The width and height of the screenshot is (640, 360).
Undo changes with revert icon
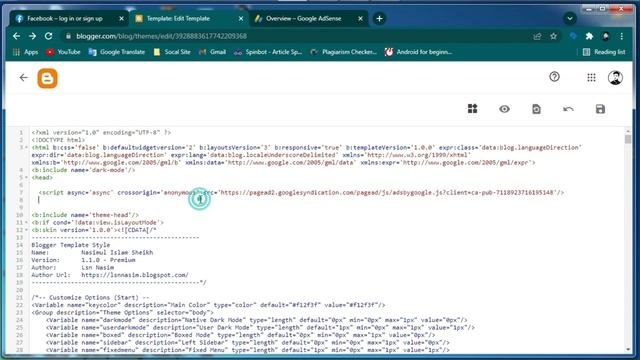[568, 109]
